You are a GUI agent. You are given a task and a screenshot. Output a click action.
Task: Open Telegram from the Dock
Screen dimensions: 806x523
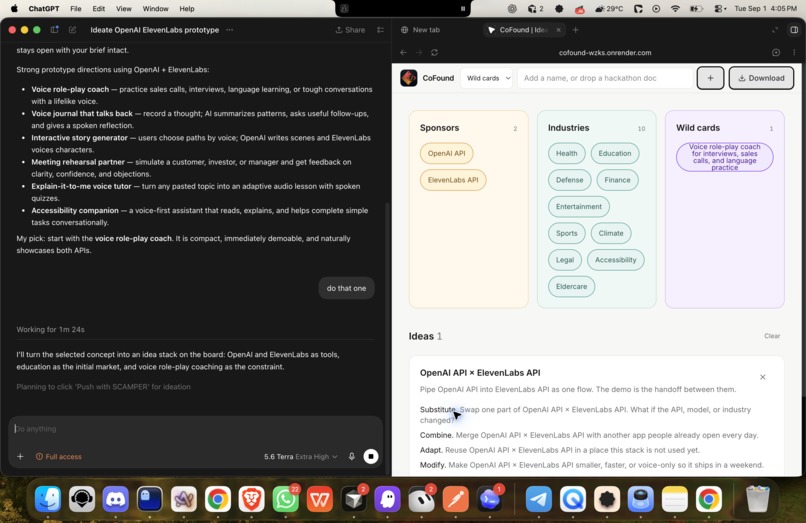pos(539,499)
